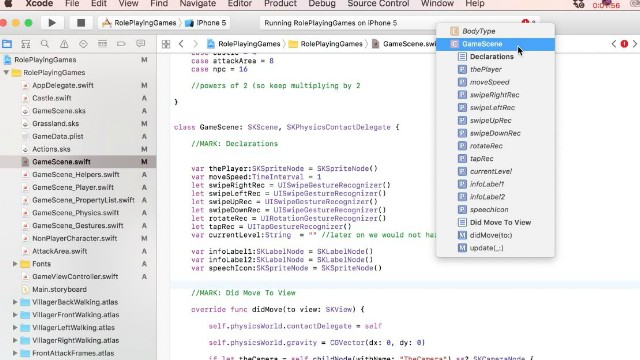Image resolution: width=640 pixels, height=360 pixels.
Task: Jump to swipeDownRec property
Action: tap(495, 133)
